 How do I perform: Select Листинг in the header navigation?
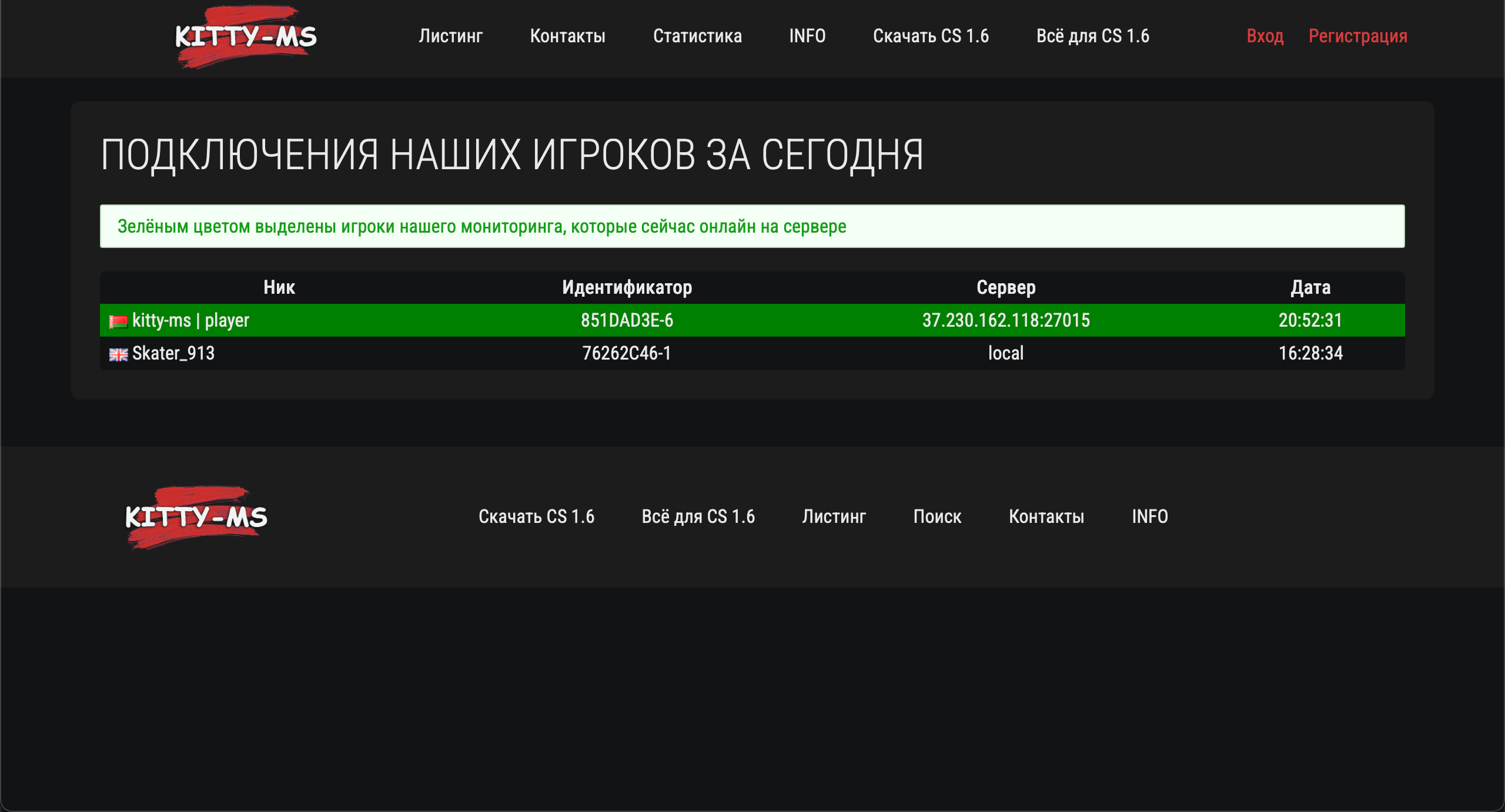pos(450,36)
